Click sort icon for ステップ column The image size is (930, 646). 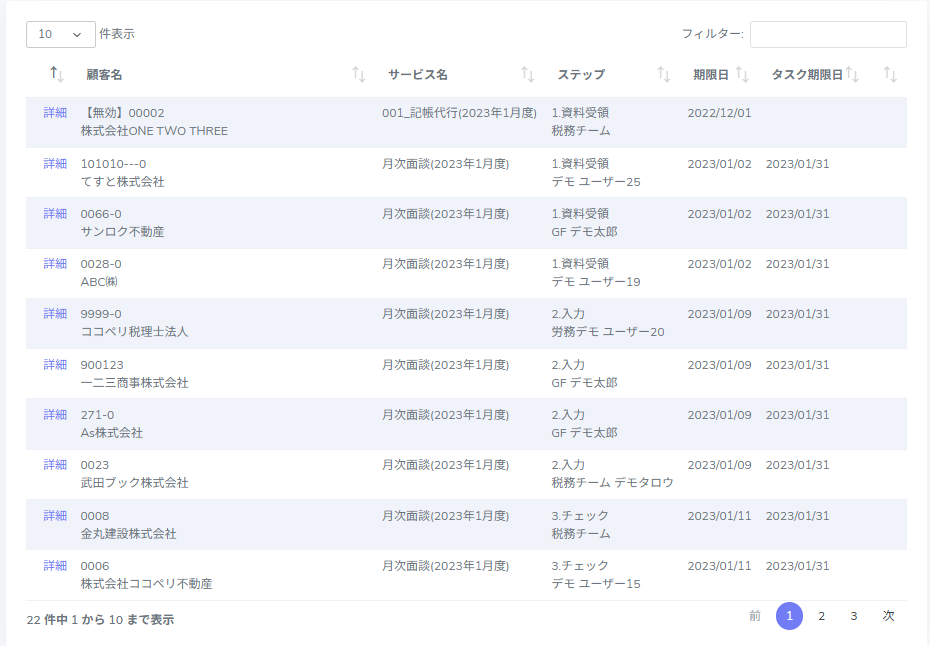pos(664,74)
